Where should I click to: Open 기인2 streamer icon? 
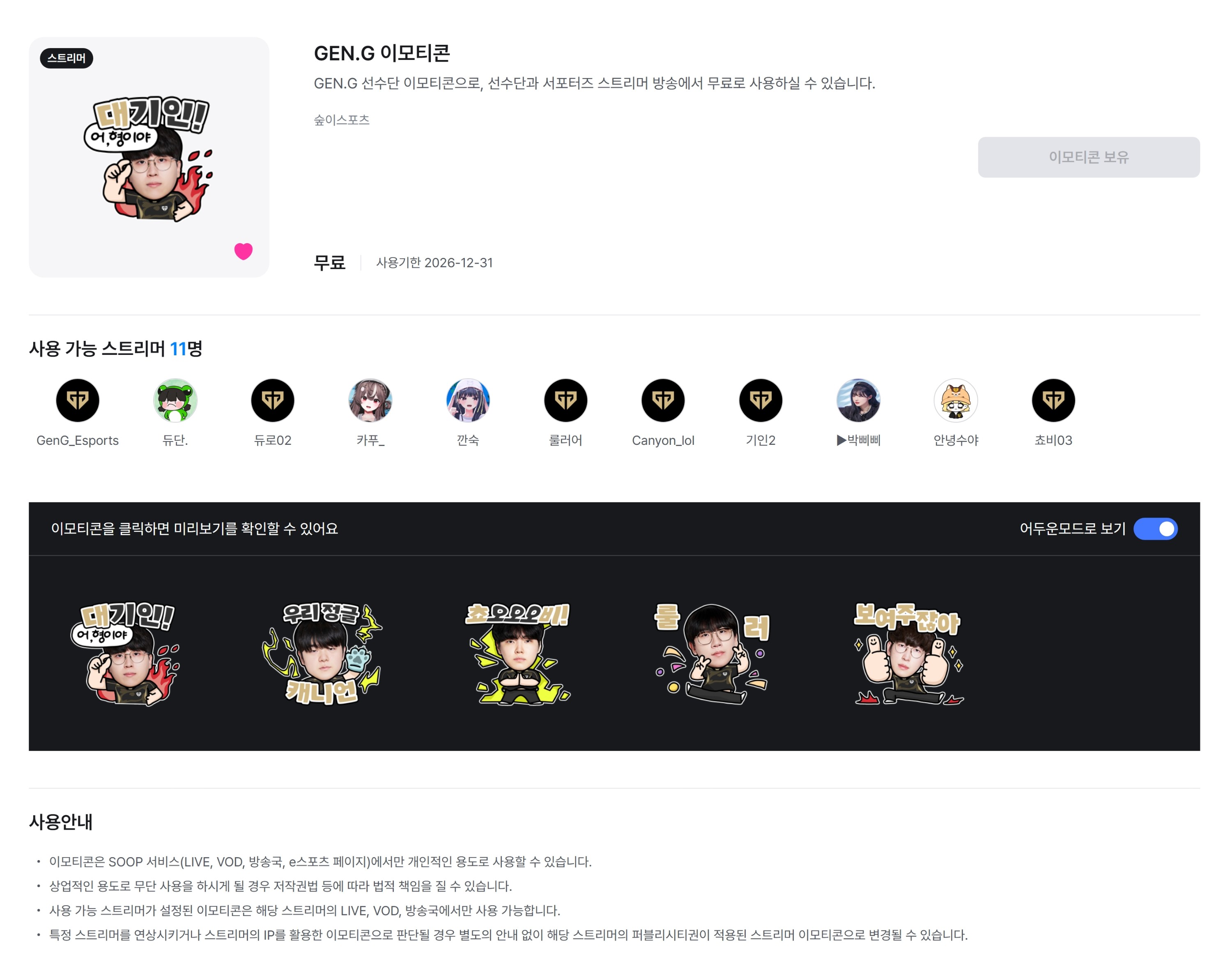pos(761,400)
